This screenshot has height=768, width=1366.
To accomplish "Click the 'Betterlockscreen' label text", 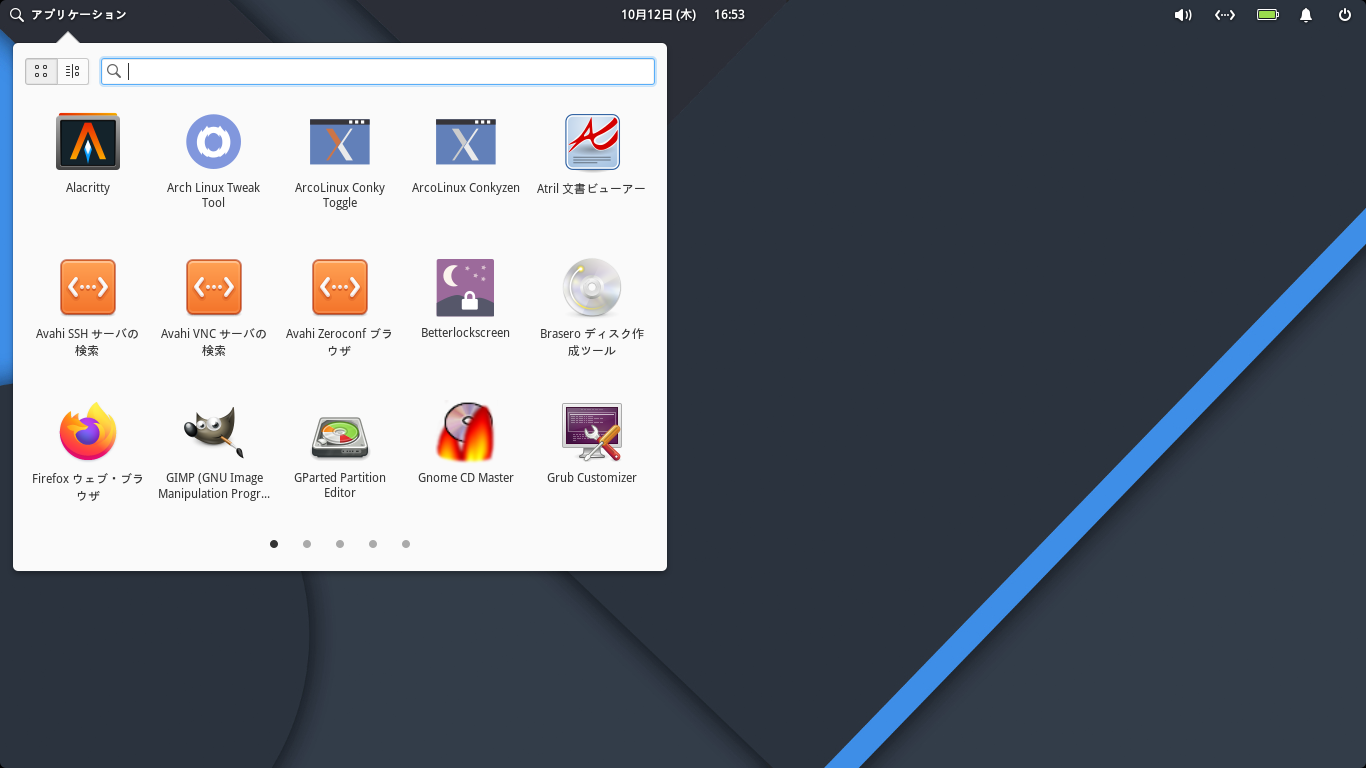I will click(466, 333).
